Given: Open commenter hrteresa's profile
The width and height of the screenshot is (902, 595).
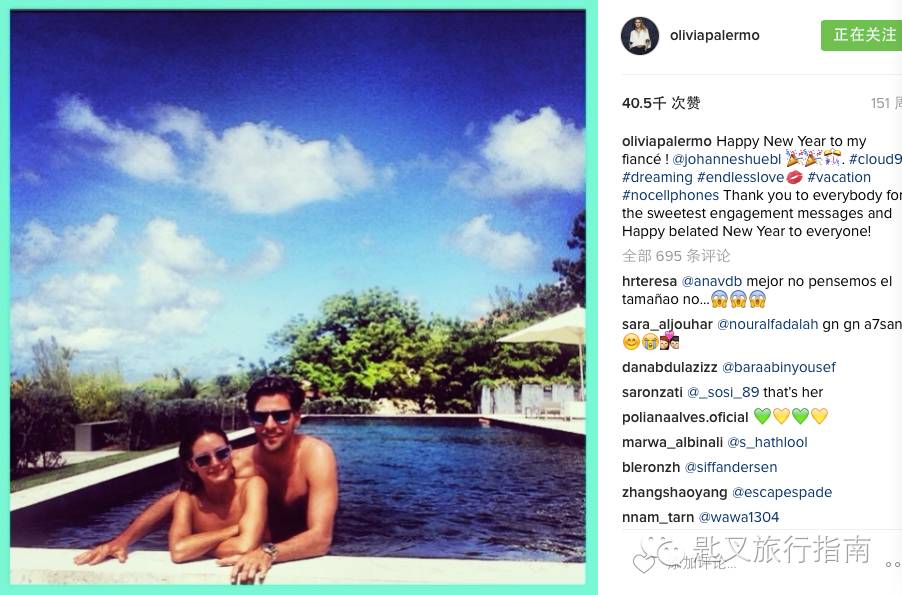Looking at the screenshot, I should [x=649, y=281].
